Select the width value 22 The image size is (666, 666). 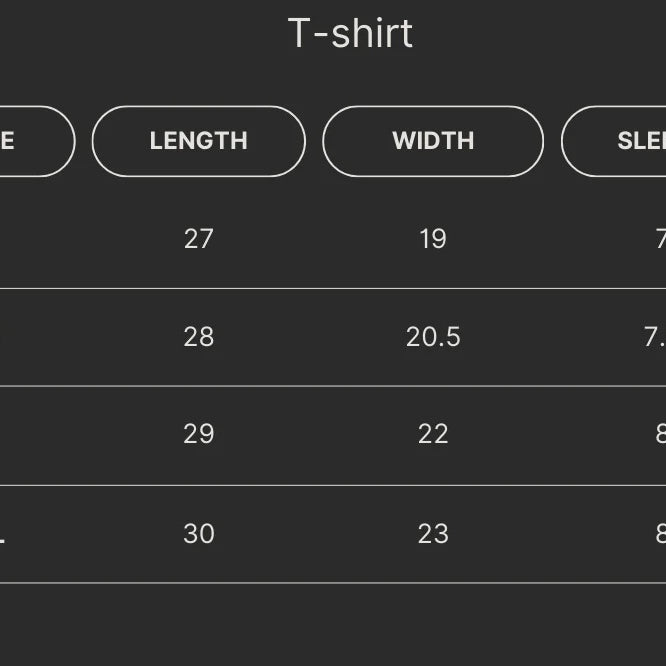pyautogui.click(x=433, y=434)
